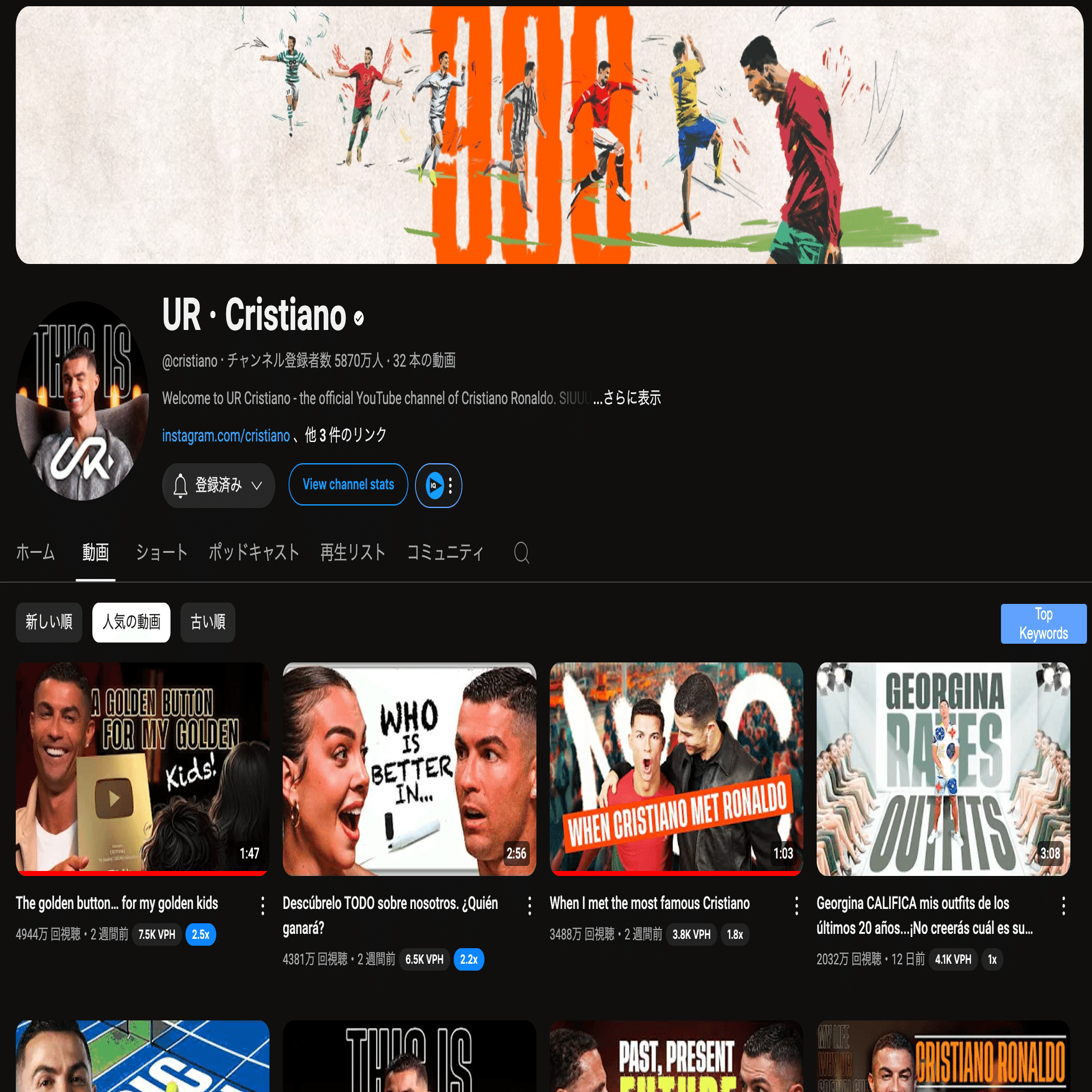
Task: Click the 3.8K VPH badge
Action: [x=692, y=934]
